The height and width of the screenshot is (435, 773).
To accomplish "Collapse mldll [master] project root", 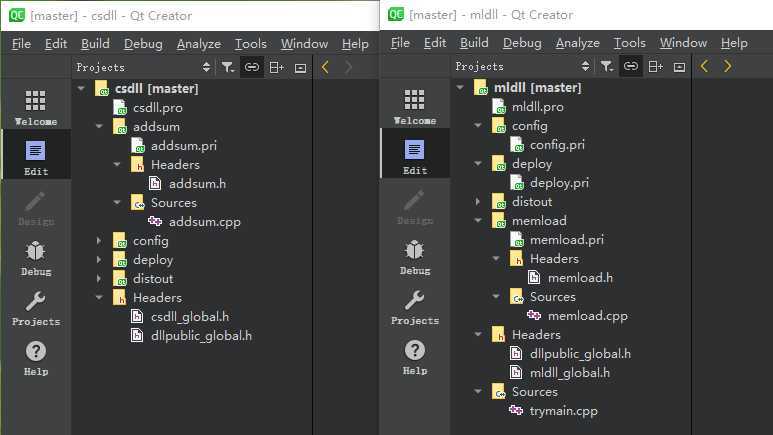I will click(460, 88).
